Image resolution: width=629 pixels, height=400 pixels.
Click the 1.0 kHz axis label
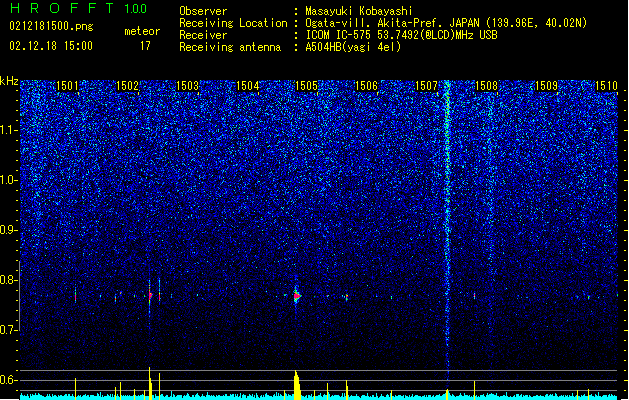click(8, 180)
